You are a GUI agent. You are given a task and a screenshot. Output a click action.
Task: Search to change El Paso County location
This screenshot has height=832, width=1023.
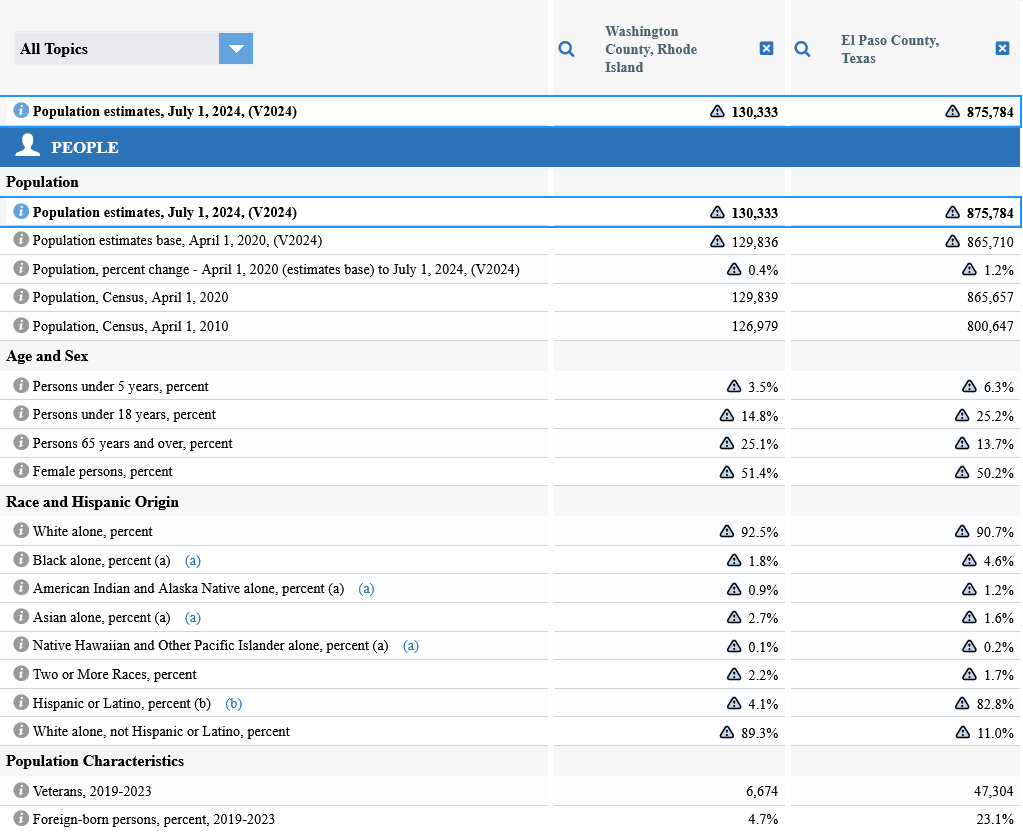pyautogui.click(x=802, y=49)
